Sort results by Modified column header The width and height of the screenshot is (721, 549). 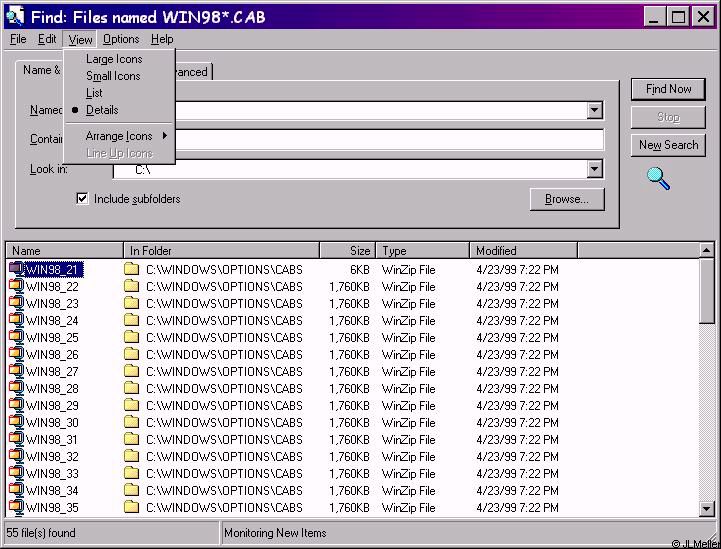click(x=524, y=251)
